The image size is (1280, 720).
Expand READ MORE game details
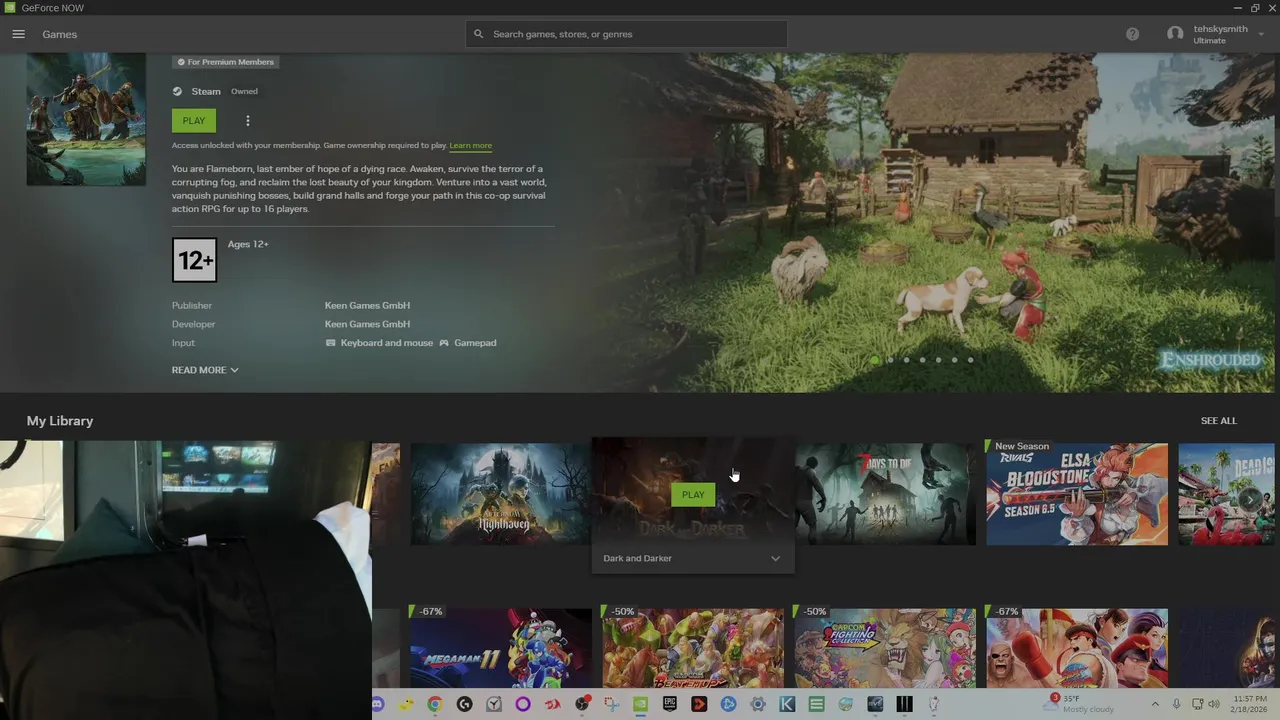[205, 370]
